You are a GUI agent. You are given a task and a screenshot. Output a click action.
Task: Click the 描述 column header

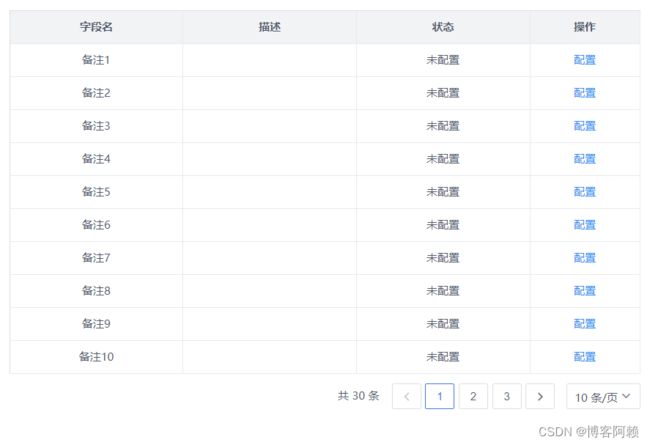pos(269,27)
